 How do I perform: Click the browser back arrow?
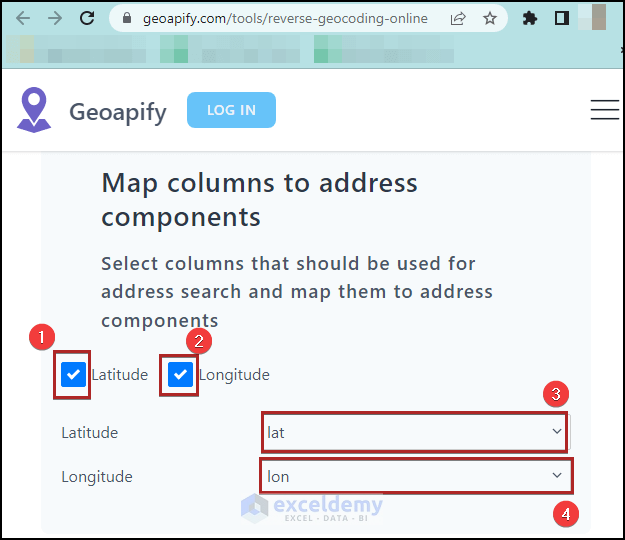pyautogui.click(x=23, y=18)
